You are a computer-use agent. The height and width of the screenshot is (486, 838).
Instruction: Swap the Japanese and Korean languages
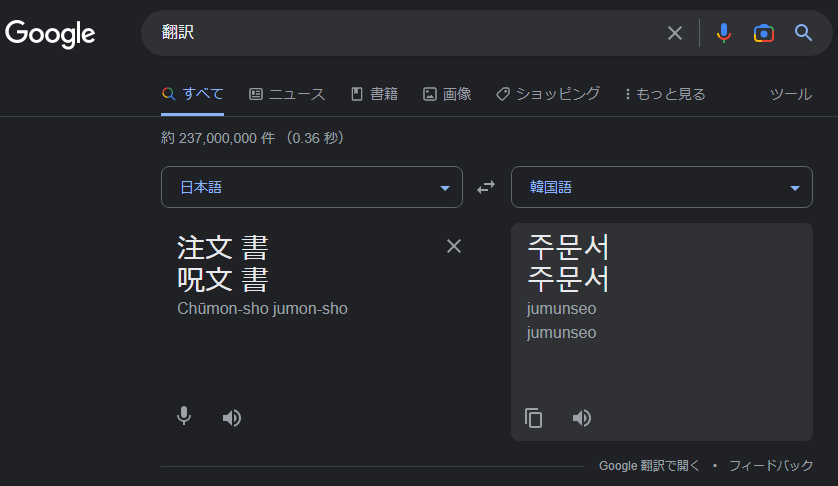(x=486, y=187)
